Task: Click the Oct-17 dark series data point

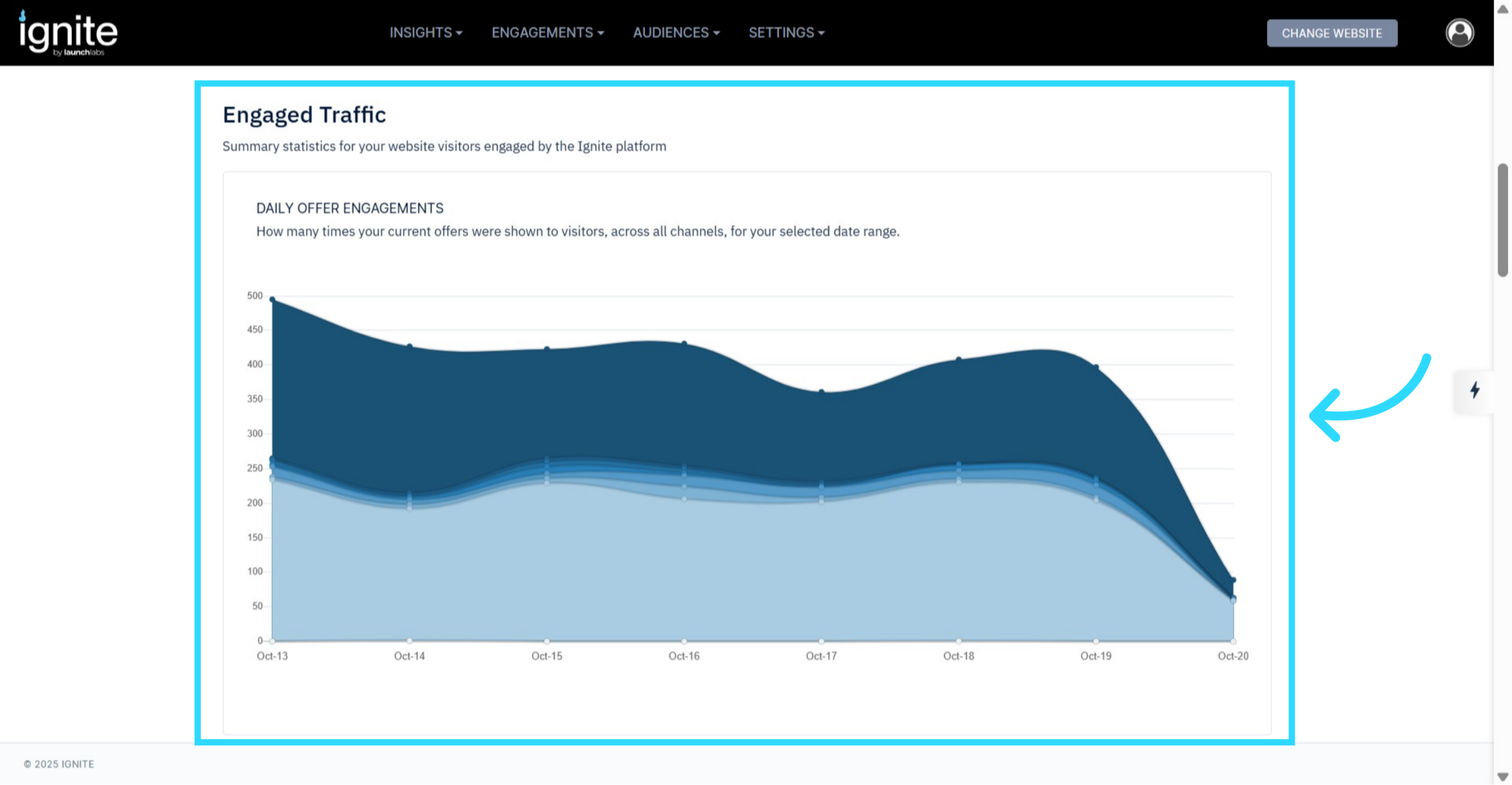Action: [822, 392]
